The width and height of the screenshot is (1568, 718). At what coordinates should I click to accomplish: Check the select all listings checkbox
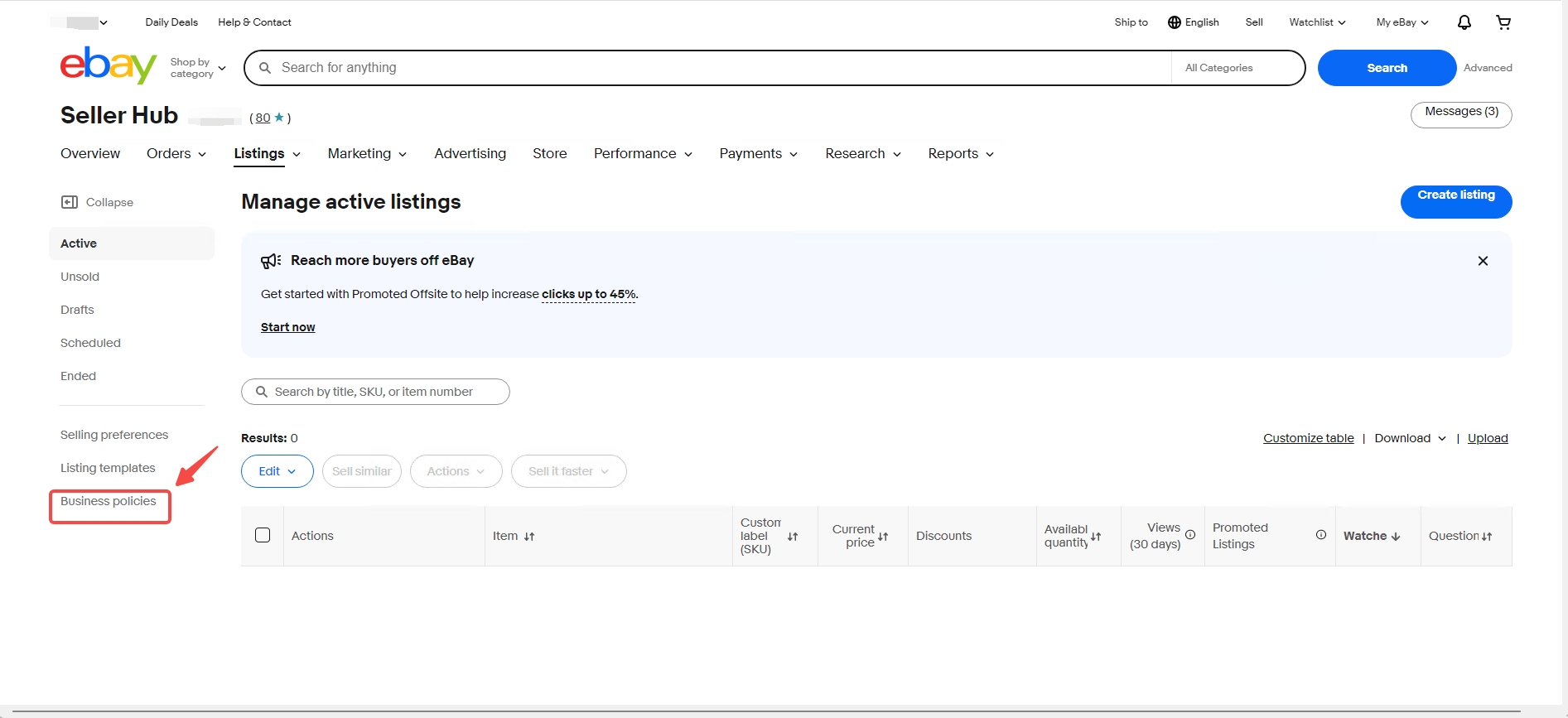point(263,535)
